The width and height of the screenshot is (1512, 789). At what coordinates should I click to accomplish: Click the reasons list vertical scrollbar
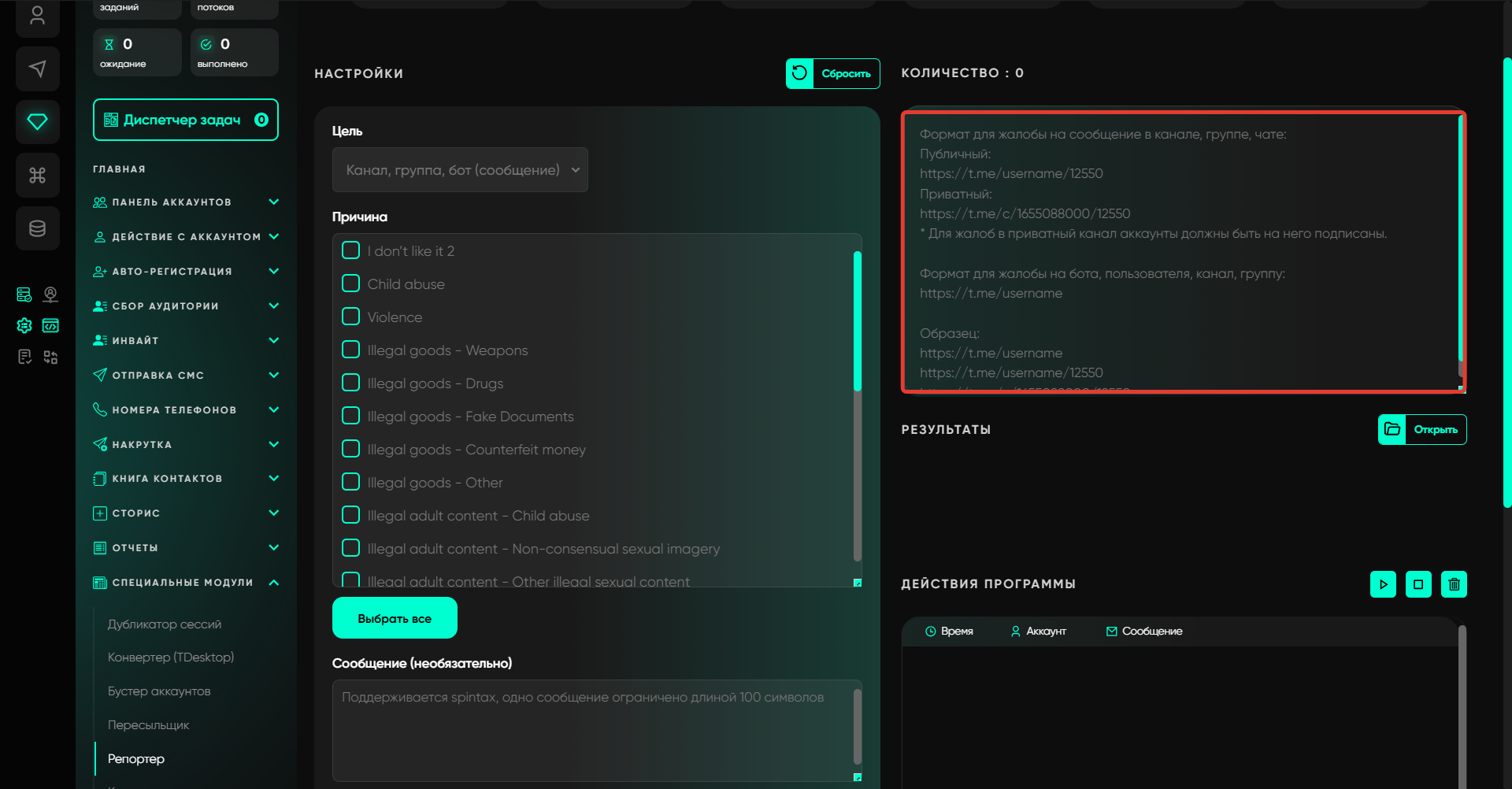[x=857, y=321]
